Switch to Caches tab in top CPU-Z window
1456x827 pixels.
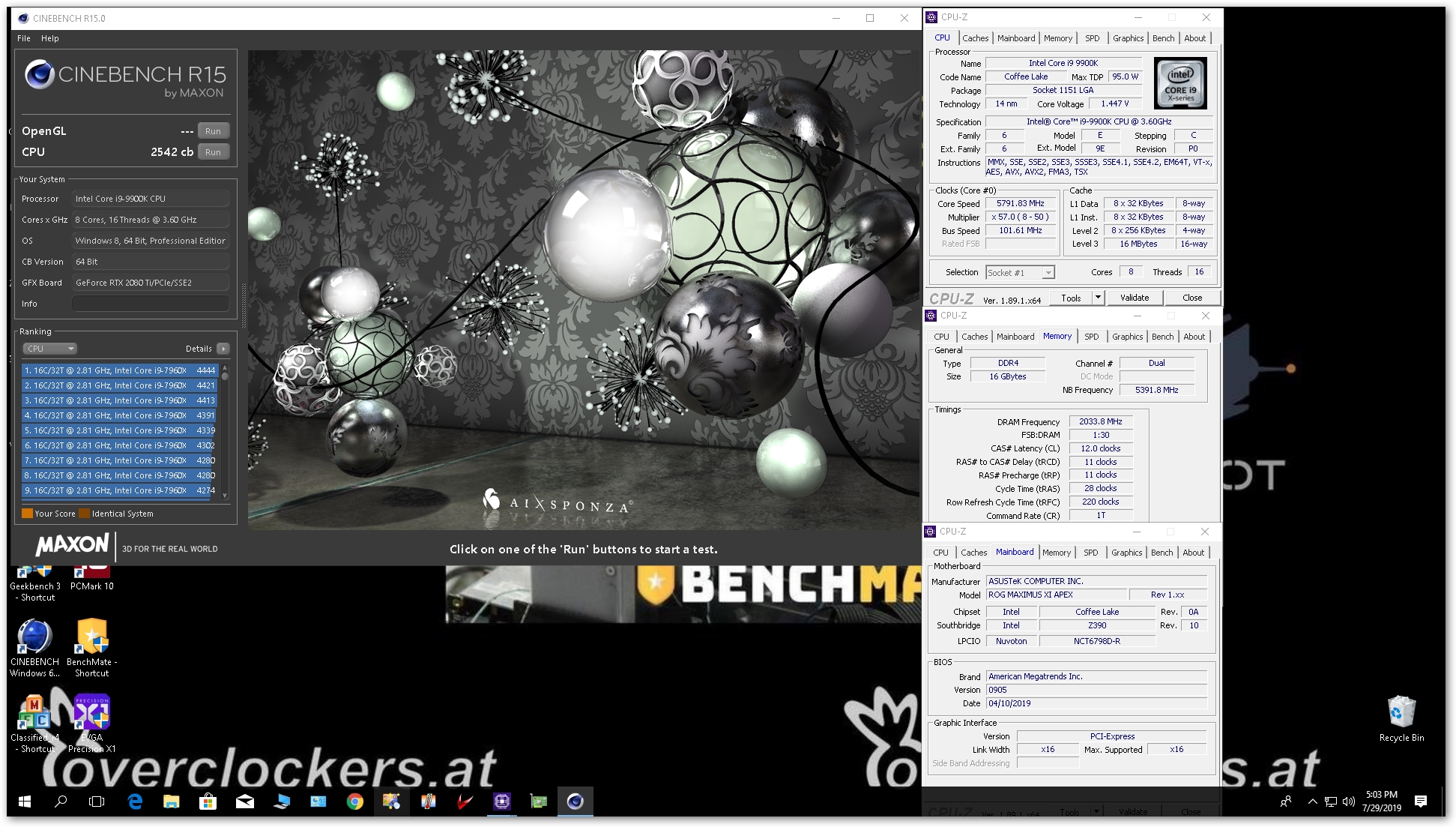[x=975, y=38]
